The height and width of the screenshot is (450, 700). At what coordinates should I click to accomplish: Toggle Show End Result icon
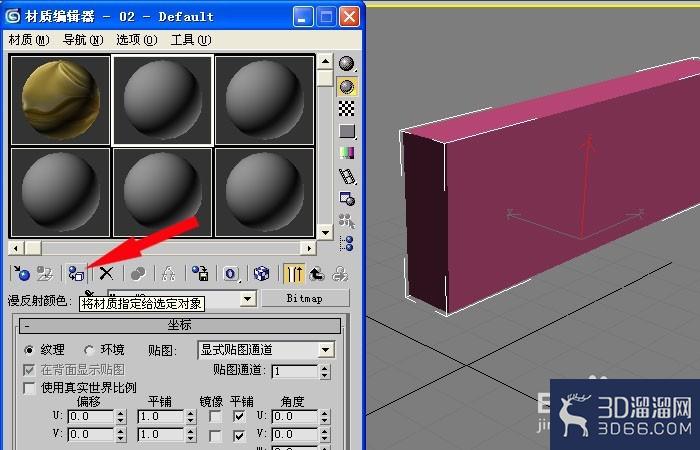(x=294, y=273)
